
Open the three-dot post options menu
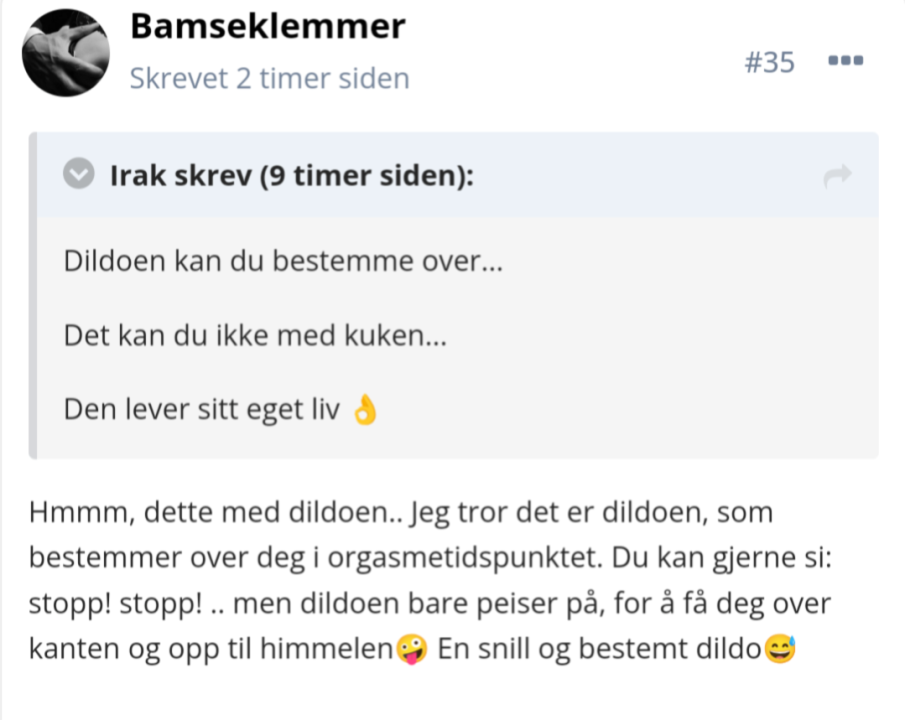(845, 61)
